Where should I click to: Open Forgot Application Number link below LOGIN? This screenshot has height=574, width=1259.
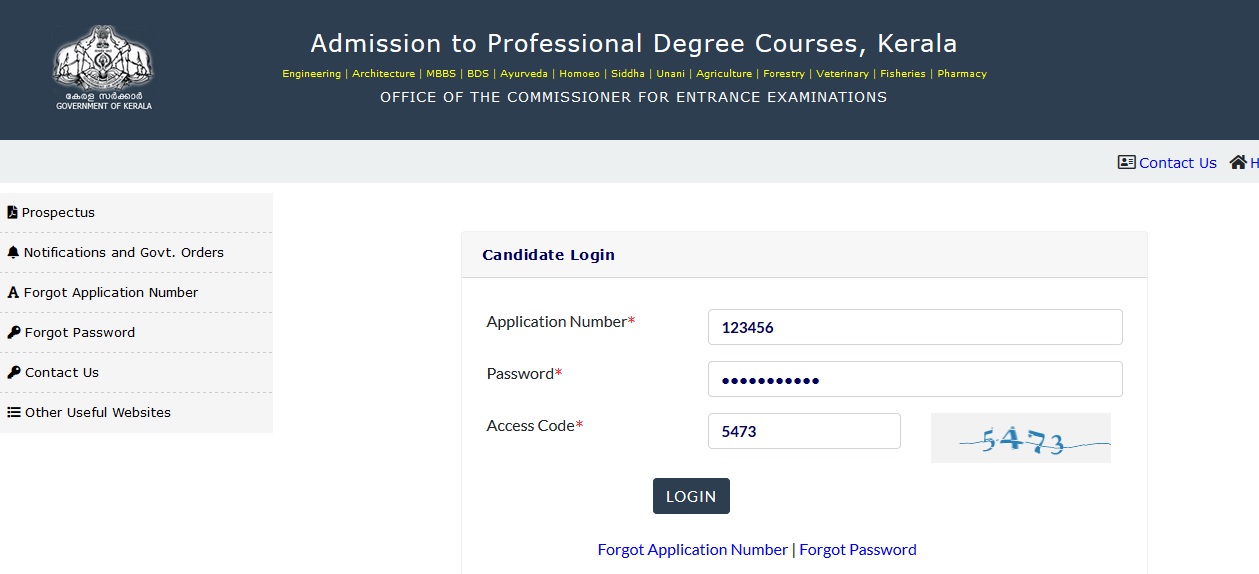[x=693, y=549]
